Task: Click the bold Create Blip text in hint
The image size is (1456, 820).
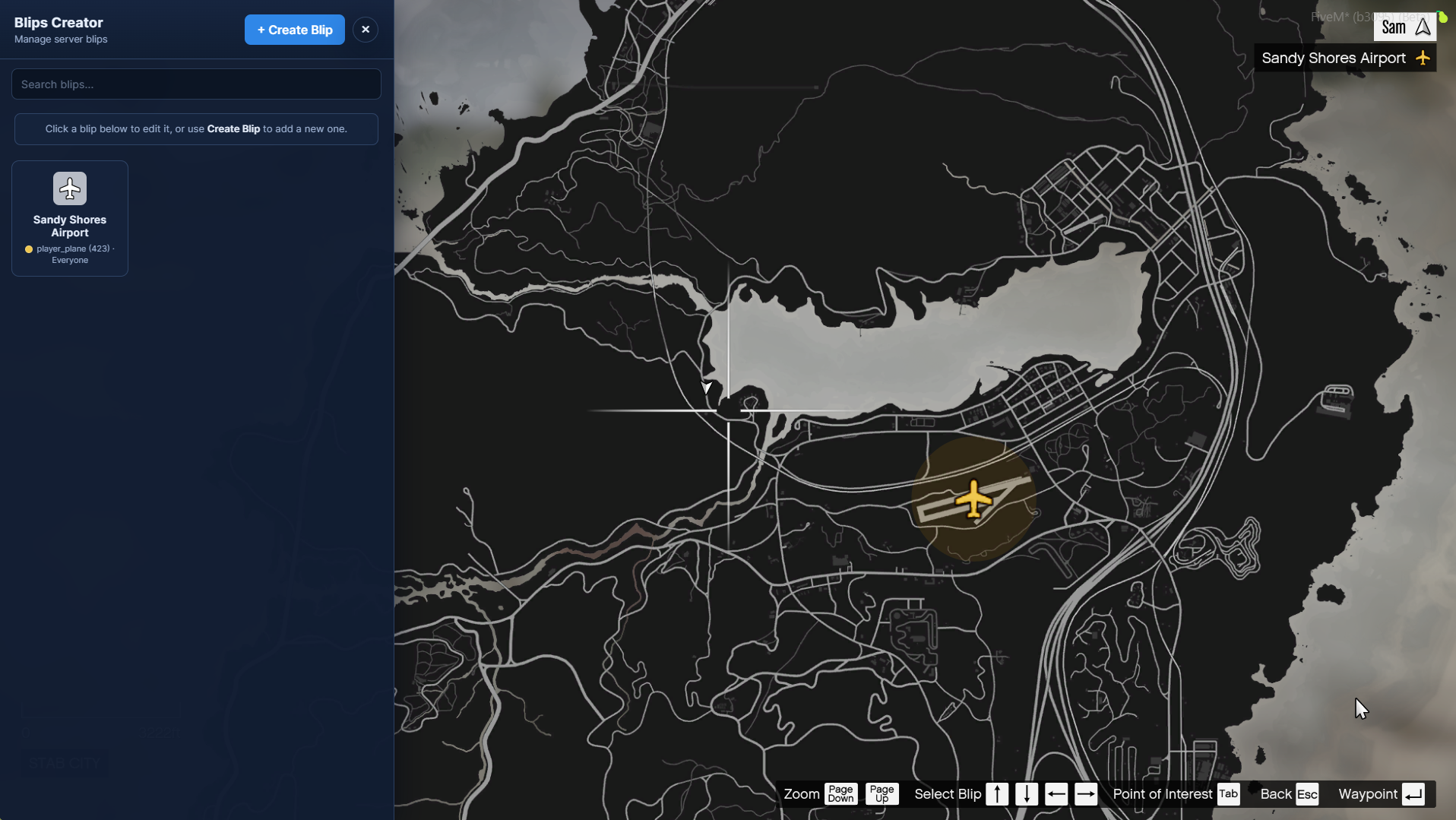Action: point(233,129)
